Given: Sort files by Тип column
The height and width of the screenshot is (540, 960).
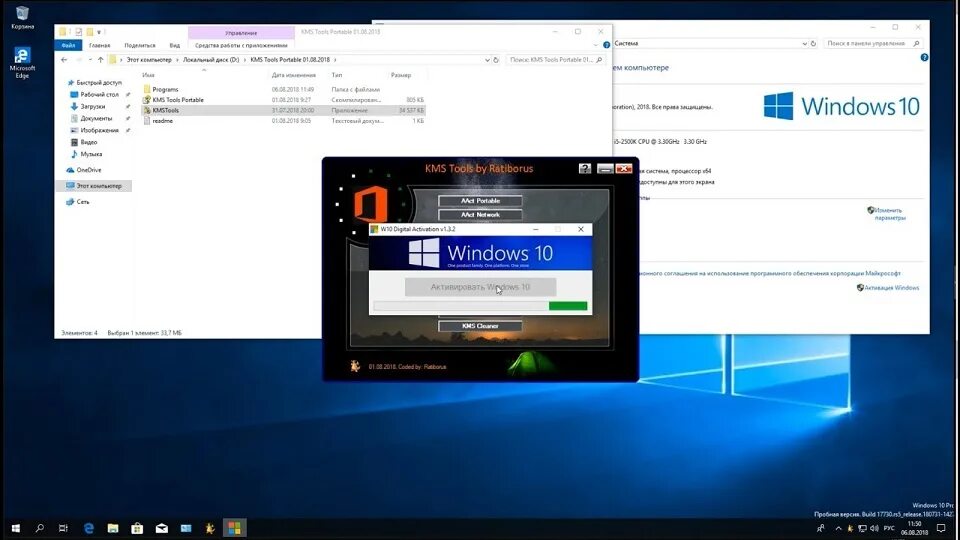Looking at the screenshot, I should [x=337, y=75].
